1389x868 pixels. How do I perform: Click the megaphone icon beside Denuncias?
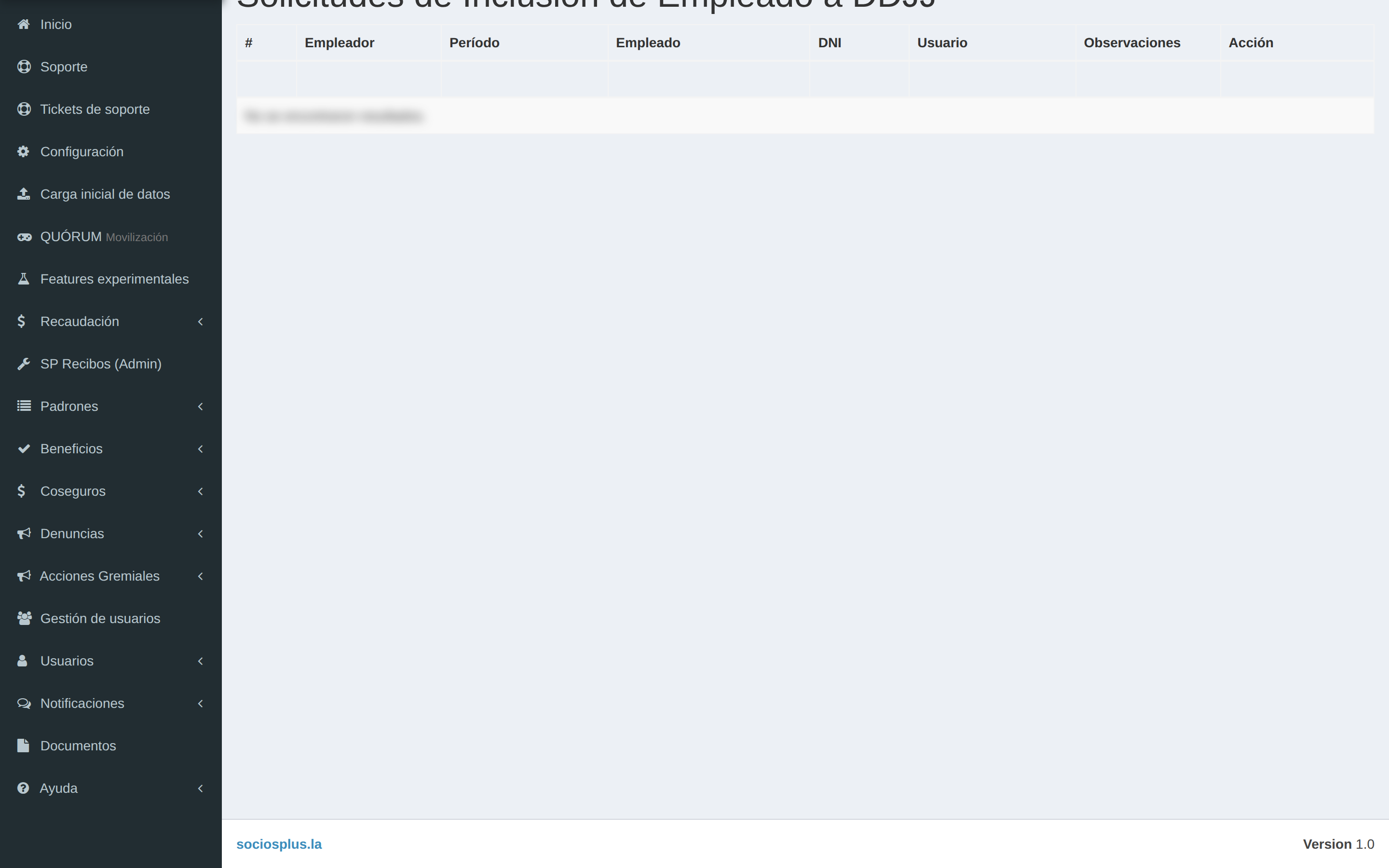click(24, 534)
